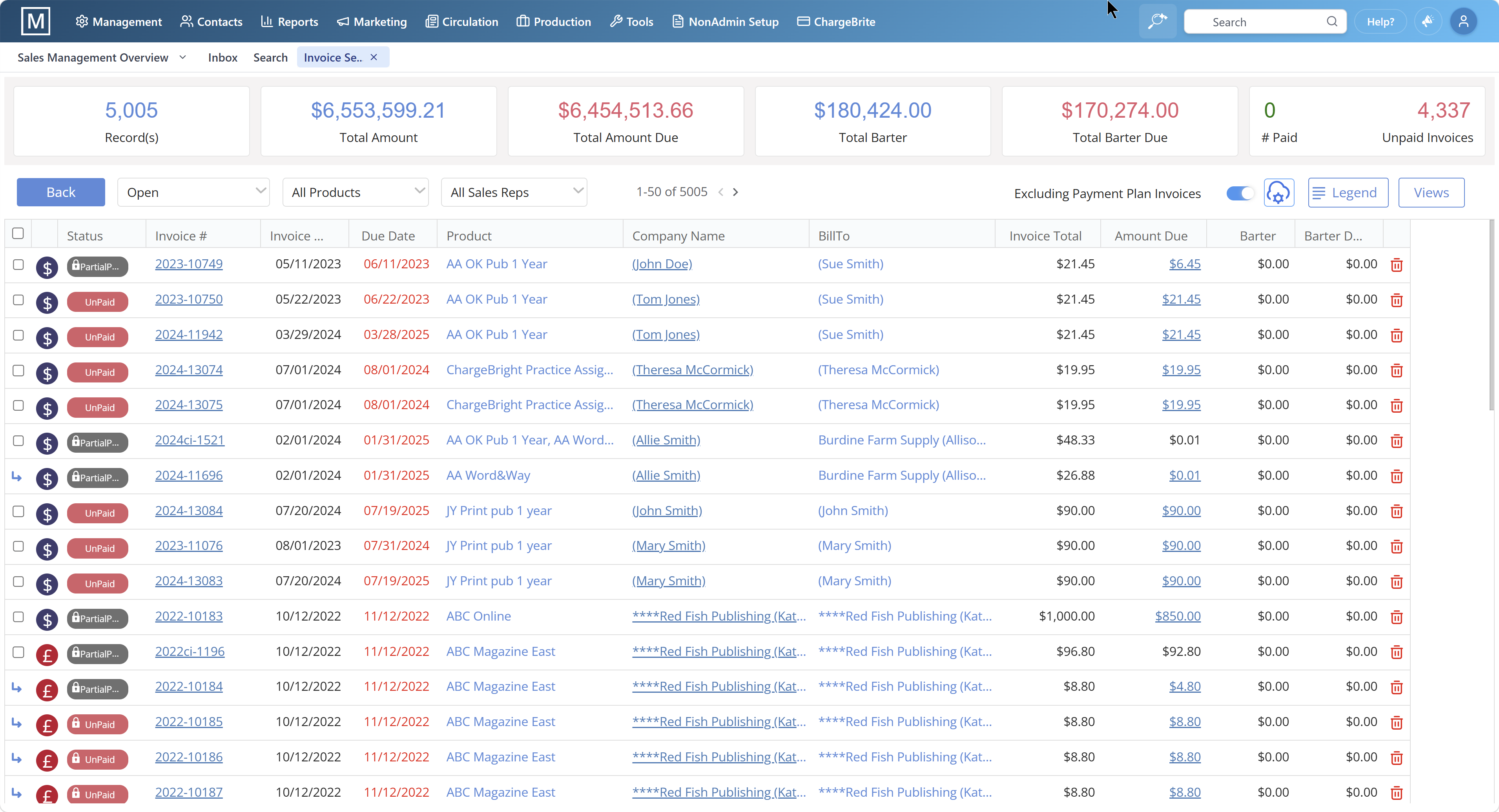Delete invoice 2023-10750 with trash icon
The image size is (1499, 812).
tap(1396, 300)
